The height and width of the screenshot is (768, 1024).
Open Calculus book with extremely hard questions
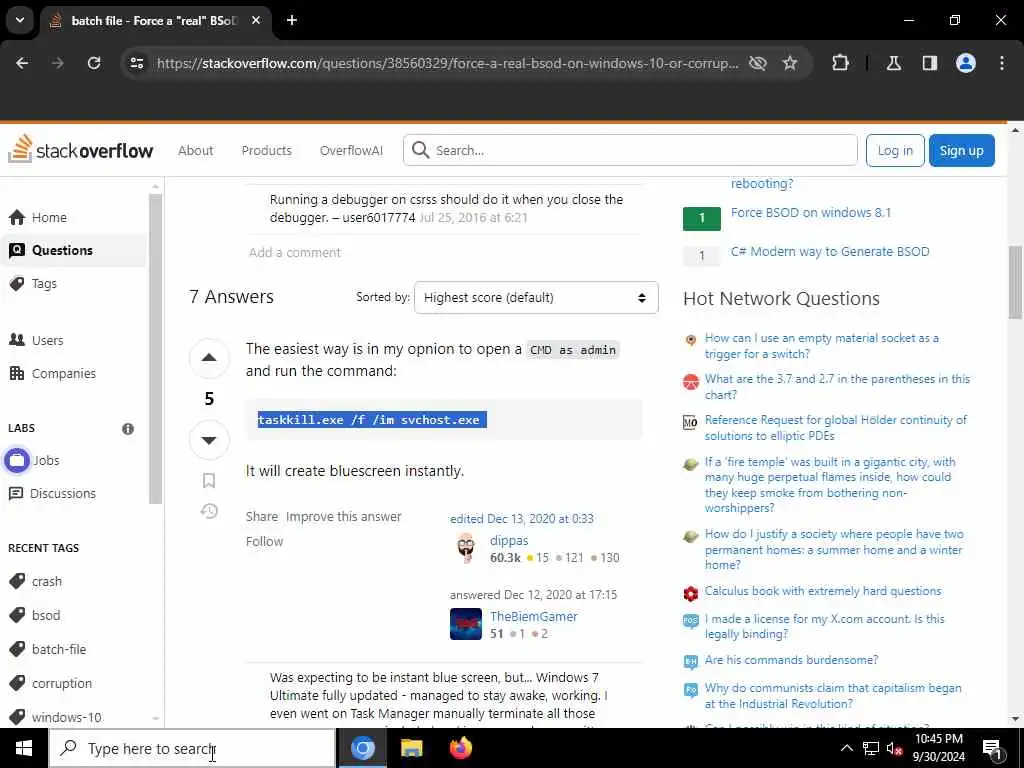pyautogui.click(x=823, y=591)
